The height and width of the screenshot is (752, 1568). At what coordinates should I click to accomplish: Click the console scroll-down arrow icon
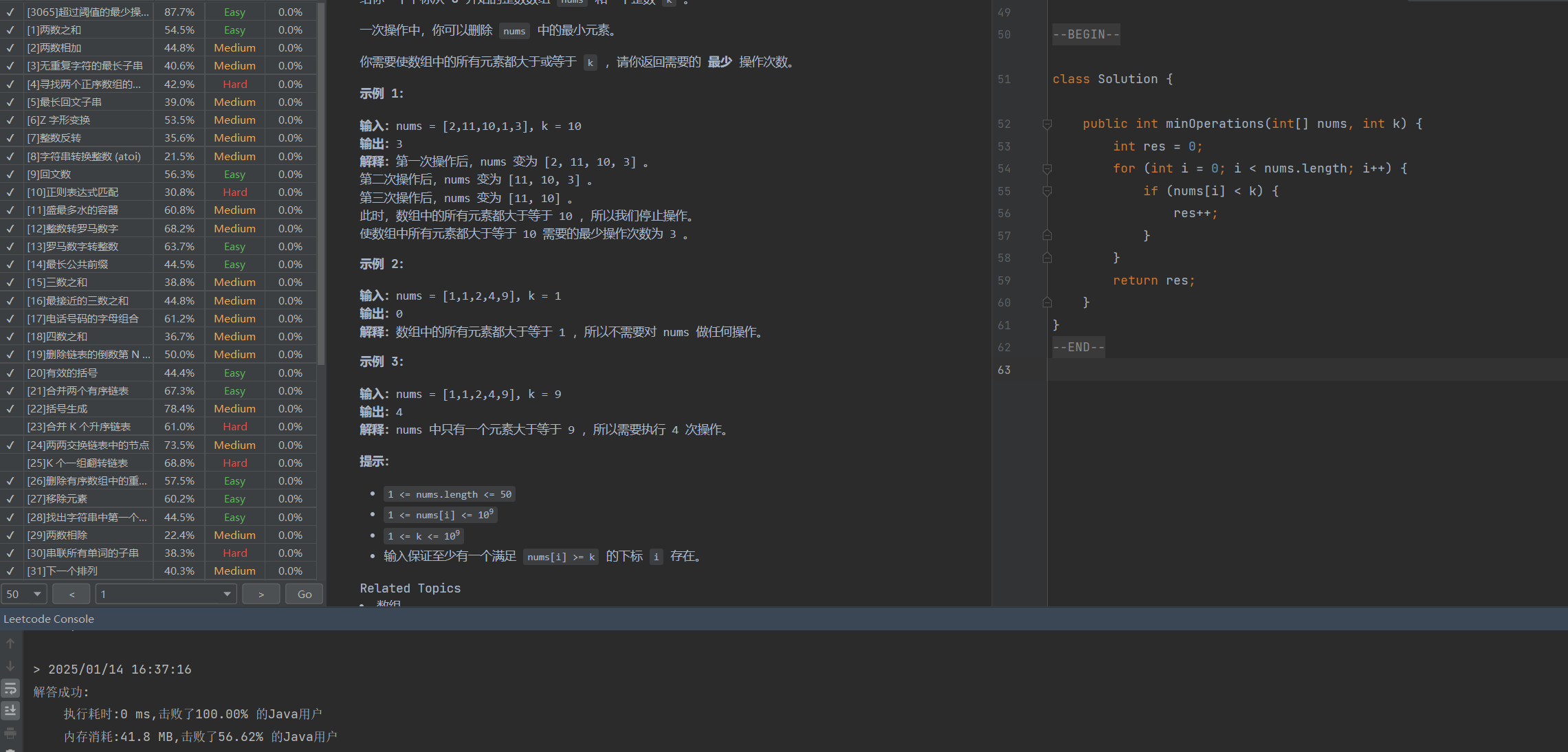10,666
